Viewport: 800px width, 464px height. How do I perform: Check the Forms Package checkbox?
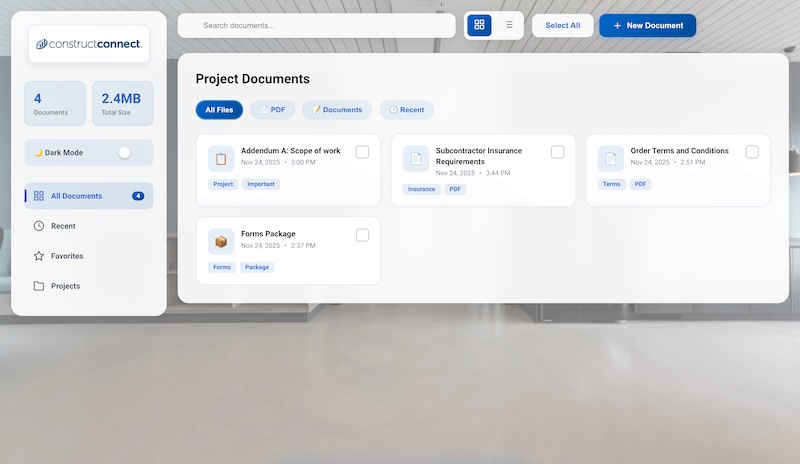tap(362, 235)
